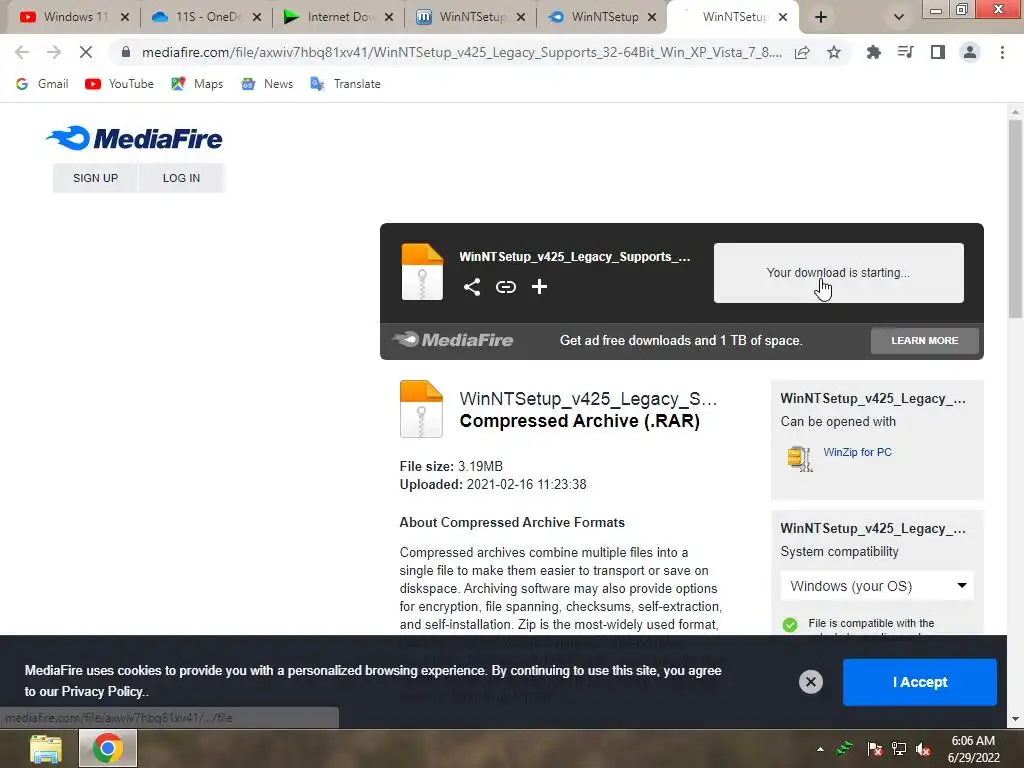Show hidden tray icons arrow
This screenshot has width=1024, height=768.
point(820,749)
